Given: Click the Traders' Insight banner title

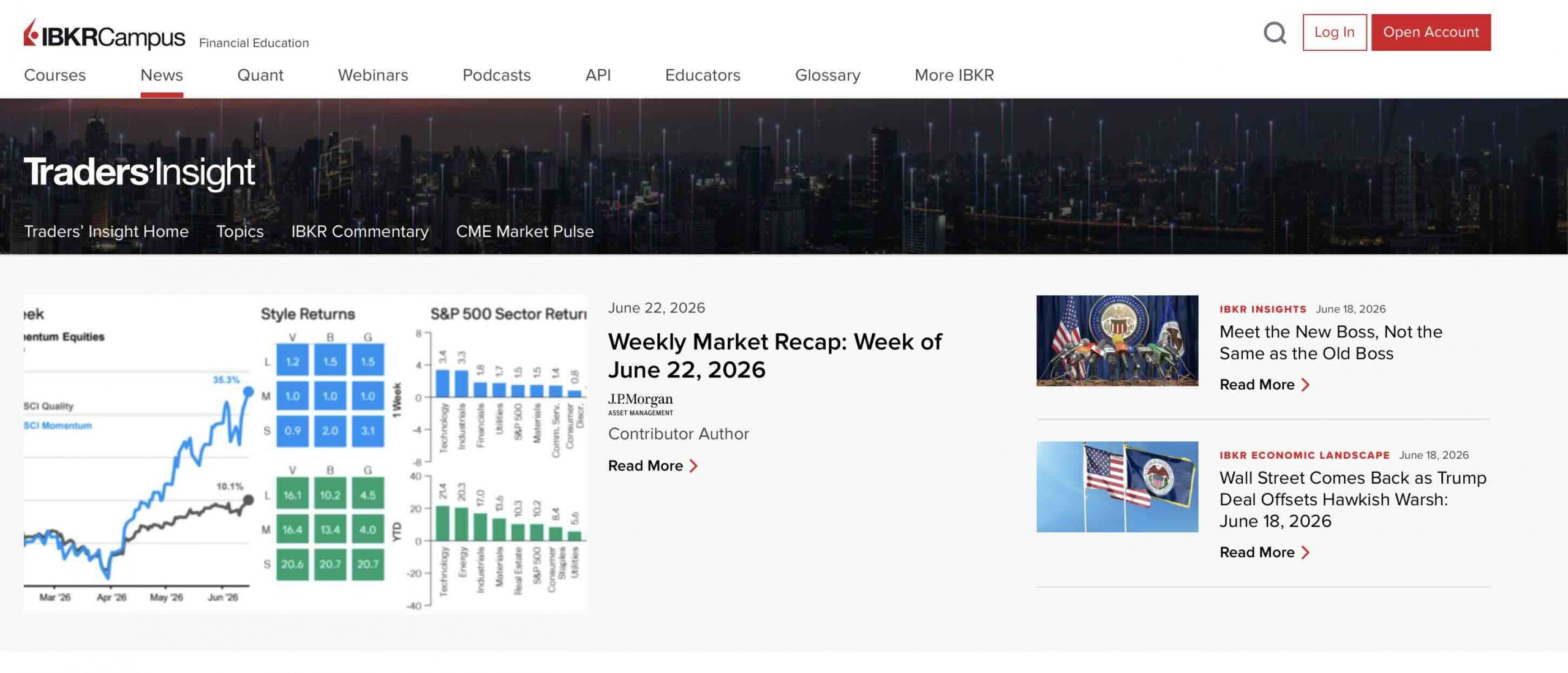Looking at the screenshot, I should tap(139, 172).
